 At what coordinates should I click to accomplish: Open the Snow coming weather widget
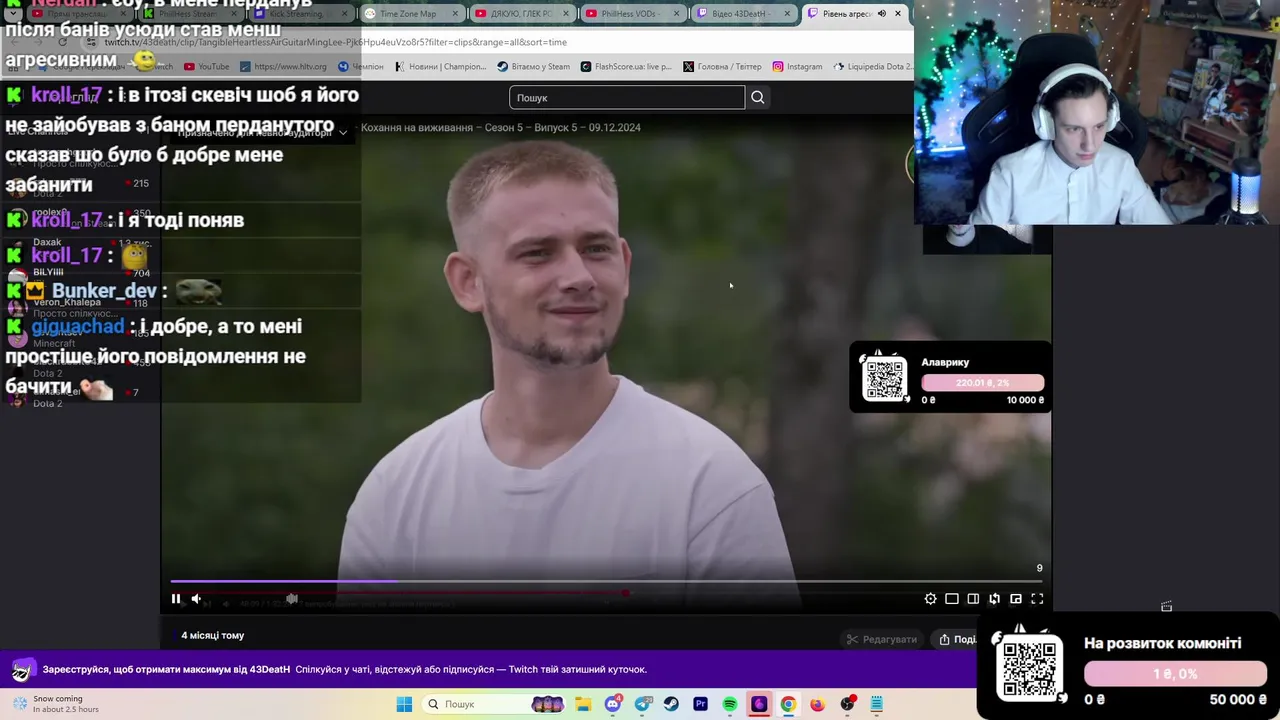[x=55, y=704]
